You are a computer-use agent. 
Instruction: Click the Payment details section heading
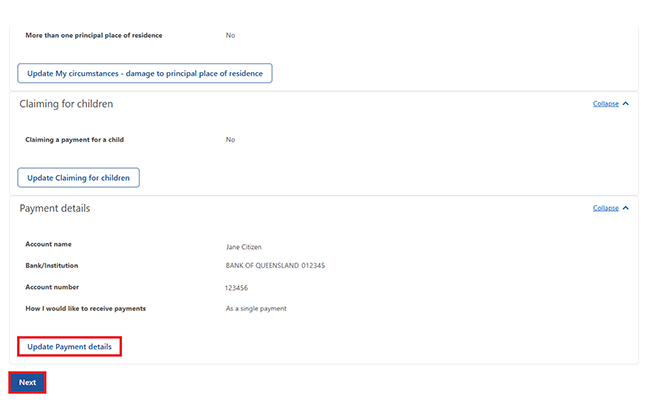coord(55,208)
